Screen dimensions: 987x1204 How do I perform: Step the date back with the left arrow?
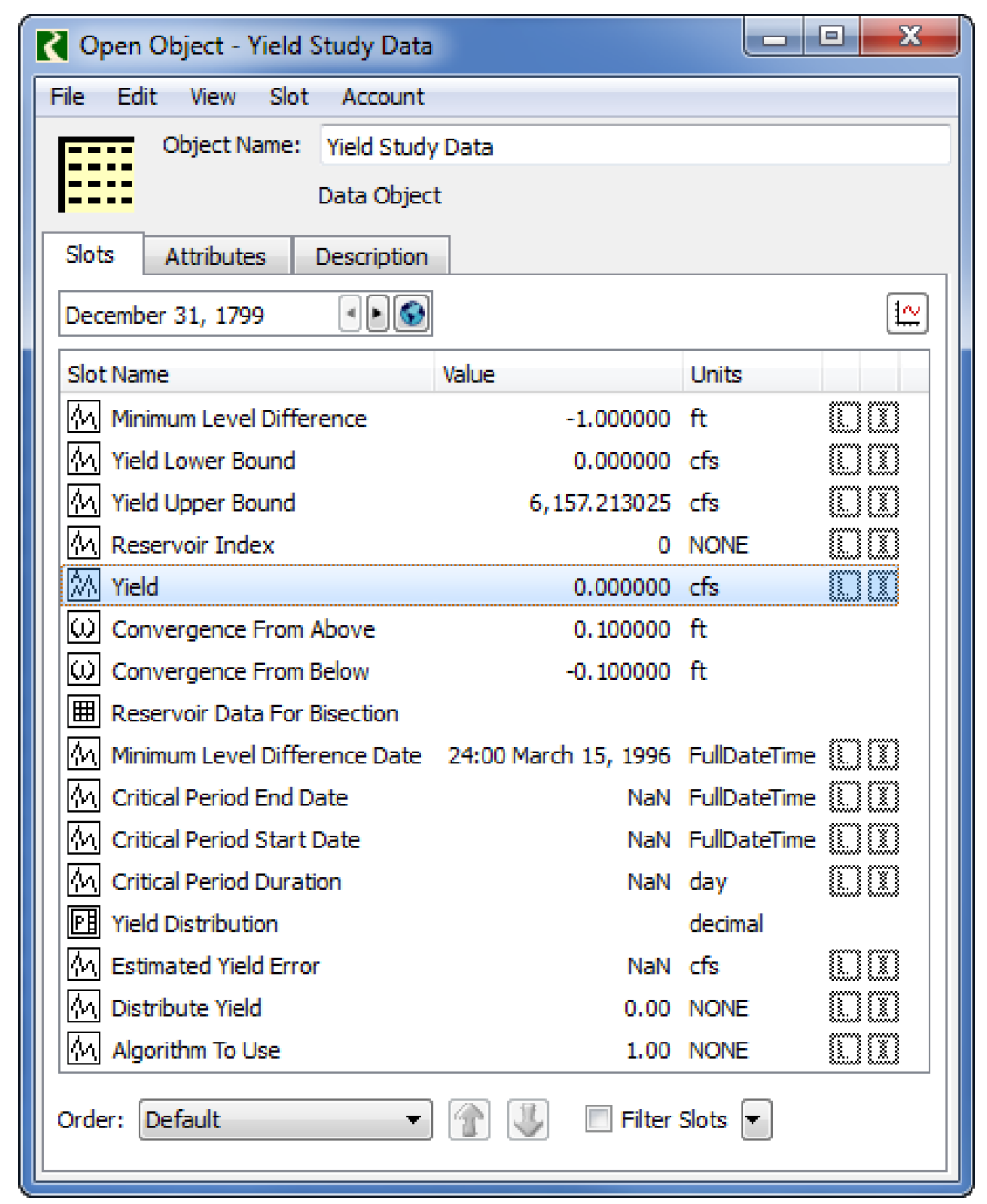[350, 314]
